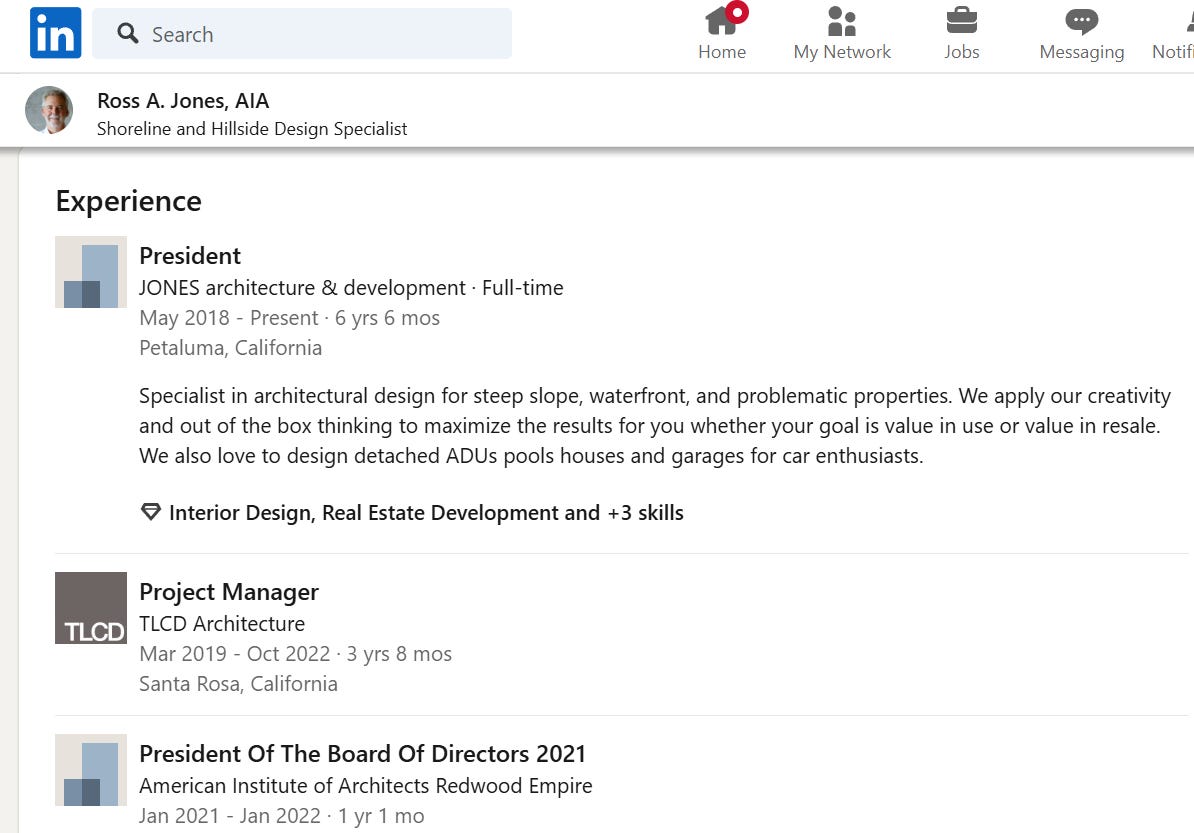Open the TLCD Architecture logo

pos(91,608)
